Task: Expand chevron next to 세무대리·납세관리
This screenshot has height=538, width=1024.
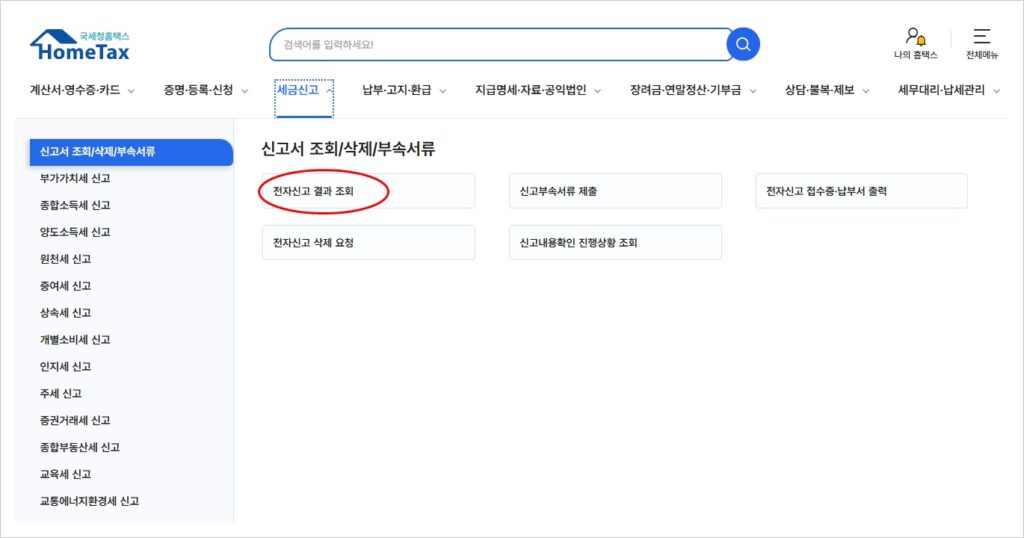Action: point(997,91)
